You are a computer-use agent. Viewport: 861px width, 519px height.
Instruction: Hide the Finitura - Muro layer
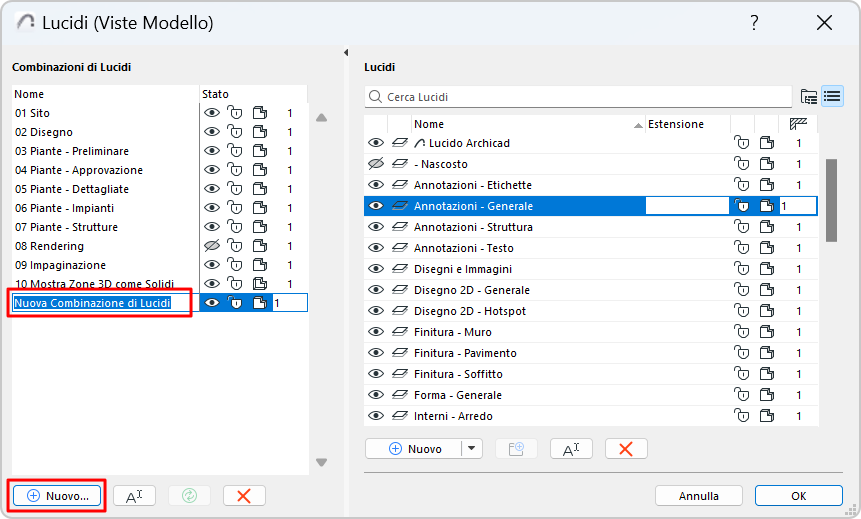(376, 332)
